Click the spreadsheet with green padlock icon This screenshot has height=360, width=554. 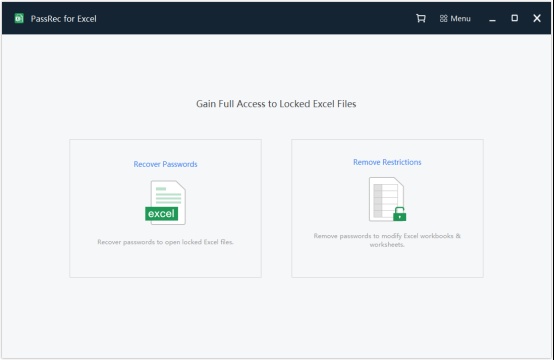387,199
